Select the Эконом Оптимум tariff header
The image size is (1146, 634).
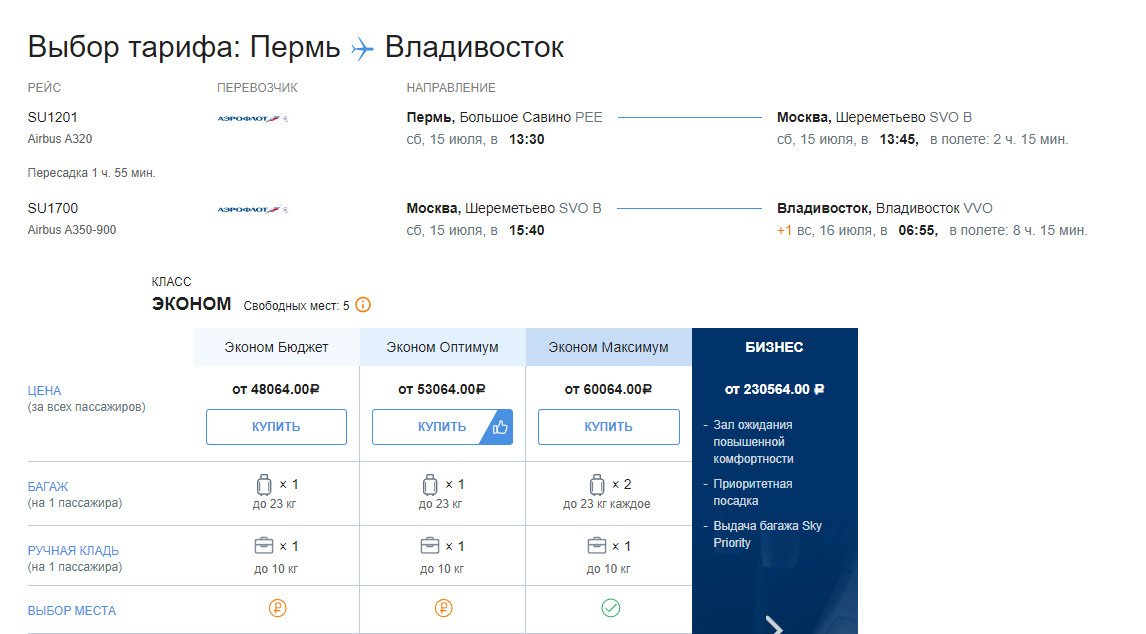click(x=443, y=347)
